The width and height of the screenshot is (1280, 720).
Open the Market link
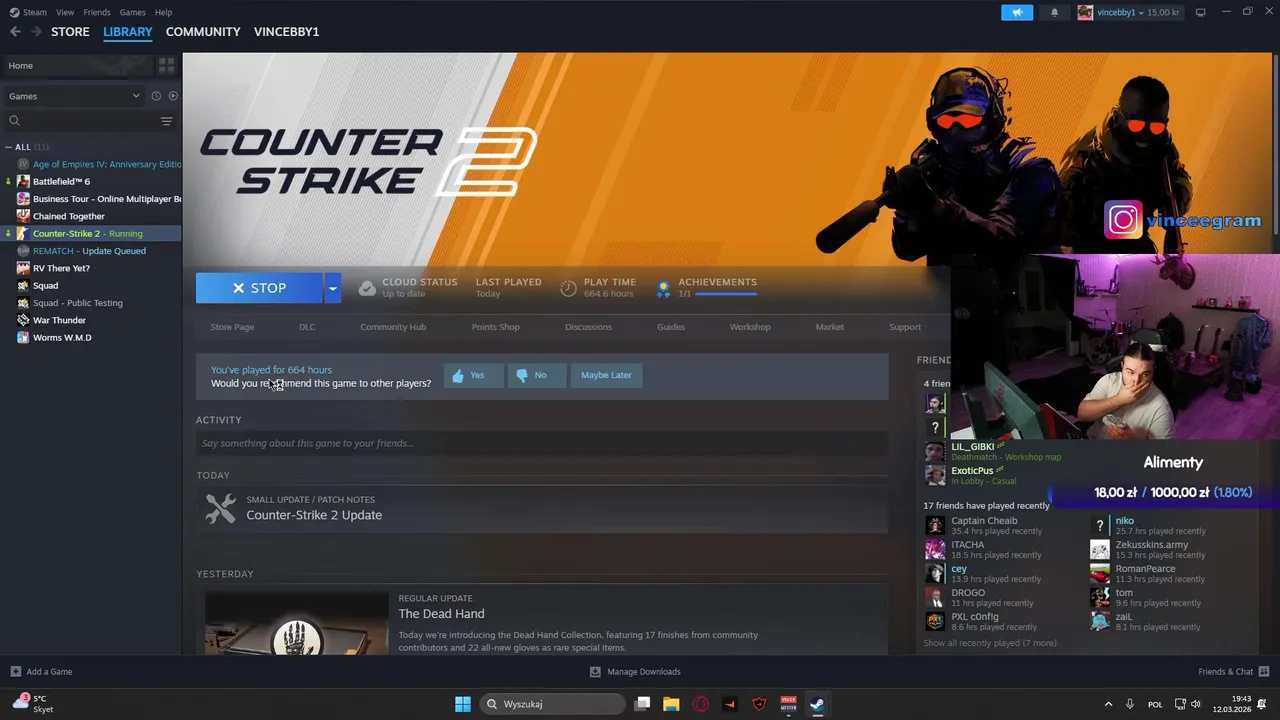tap(830, 327)
